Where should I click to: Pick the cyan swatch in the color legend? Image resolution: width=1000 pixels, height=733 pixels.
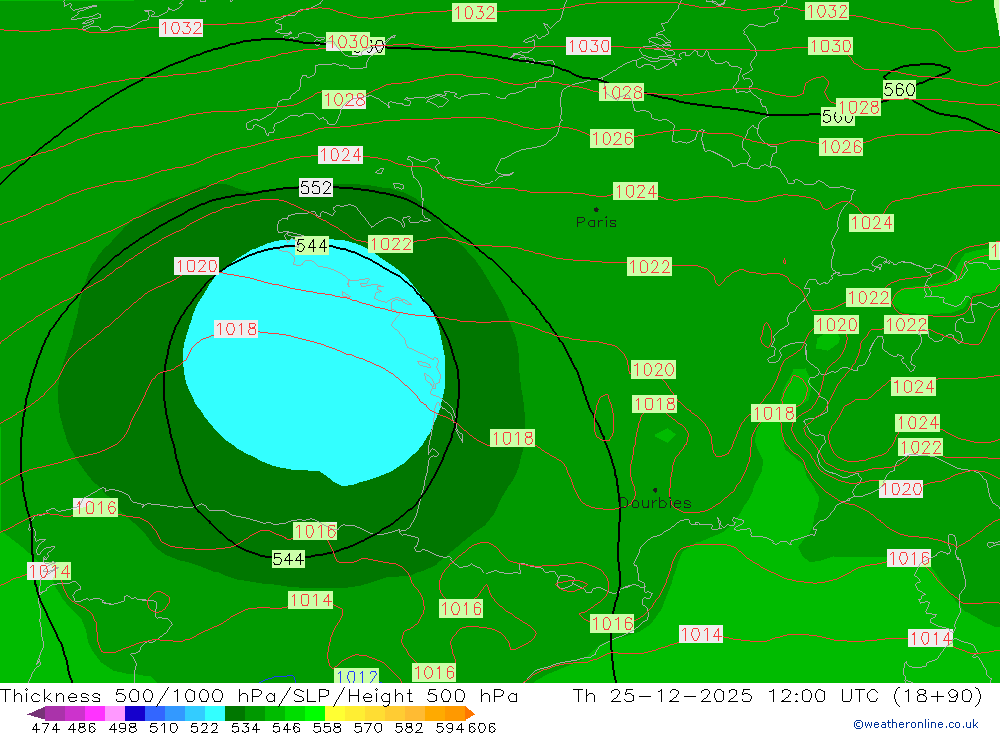coord(215,713)
